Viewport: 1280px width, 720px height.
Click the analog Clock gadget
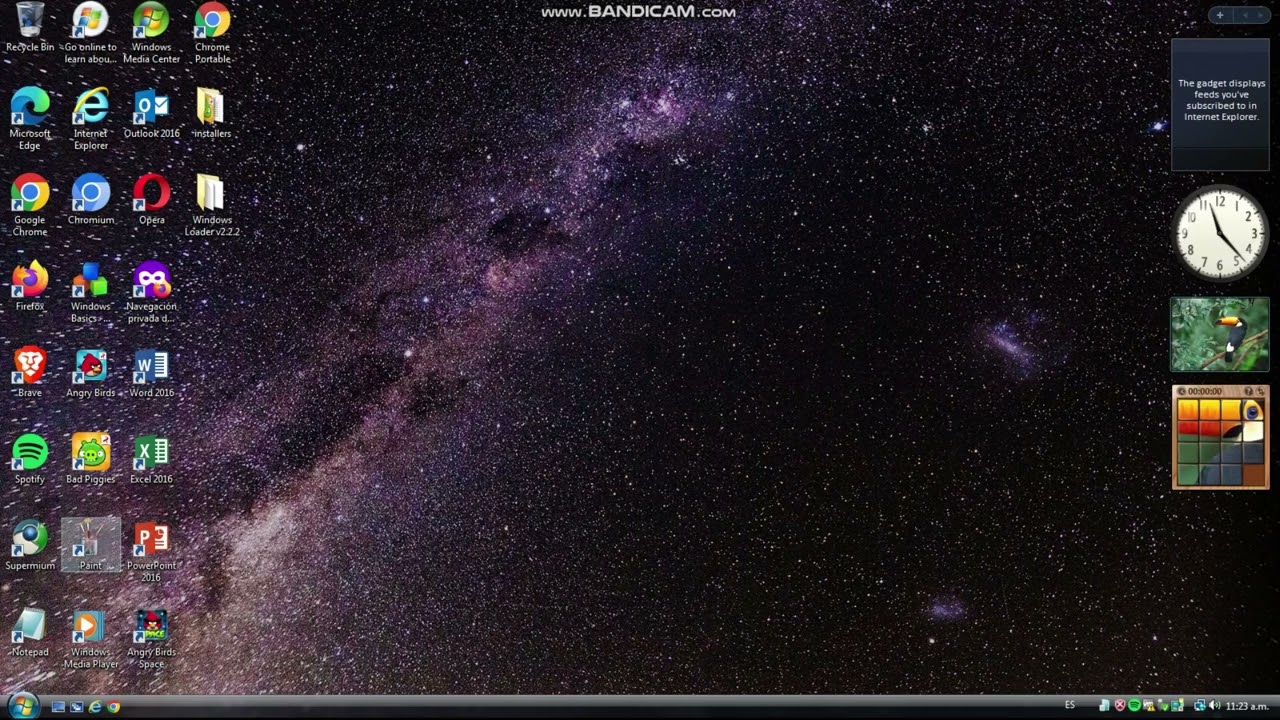tap(1220, 233)
